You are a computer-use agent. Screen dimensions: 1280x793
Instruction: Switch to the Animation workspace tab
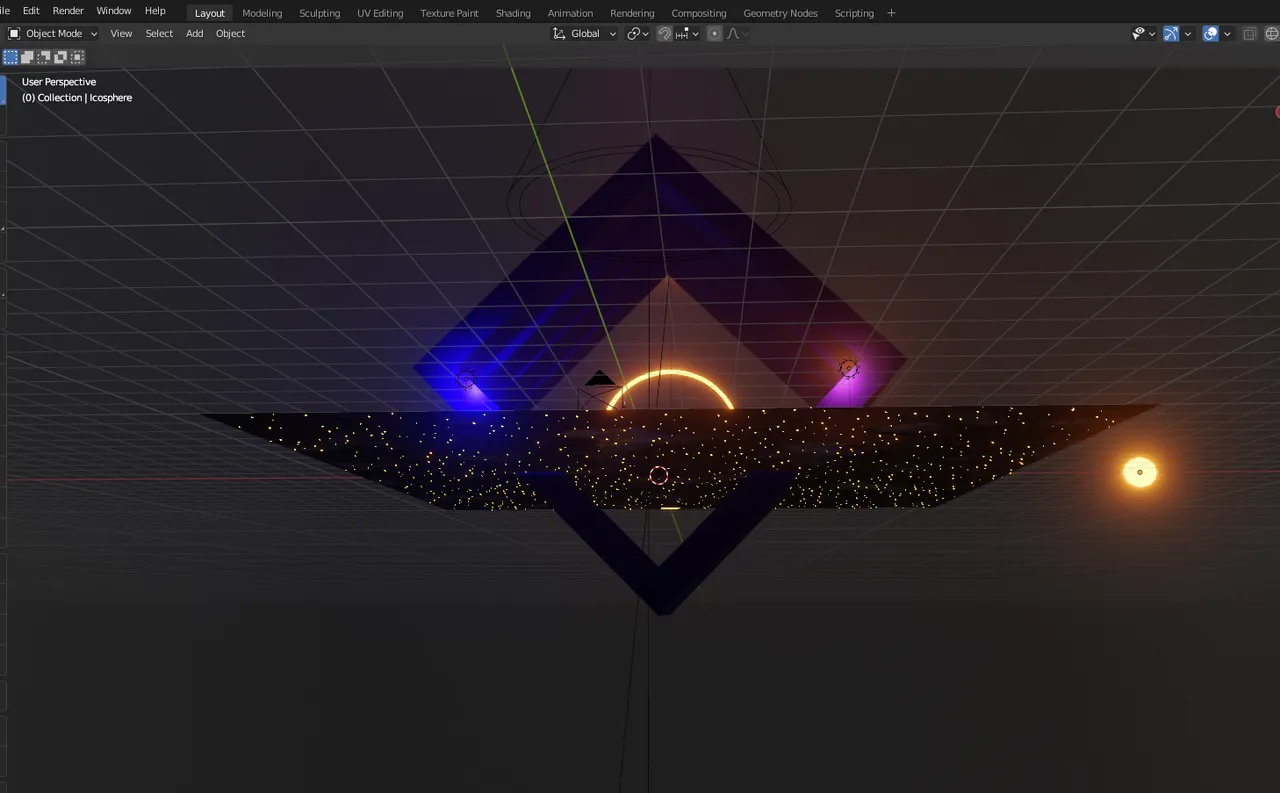[570, 13]
